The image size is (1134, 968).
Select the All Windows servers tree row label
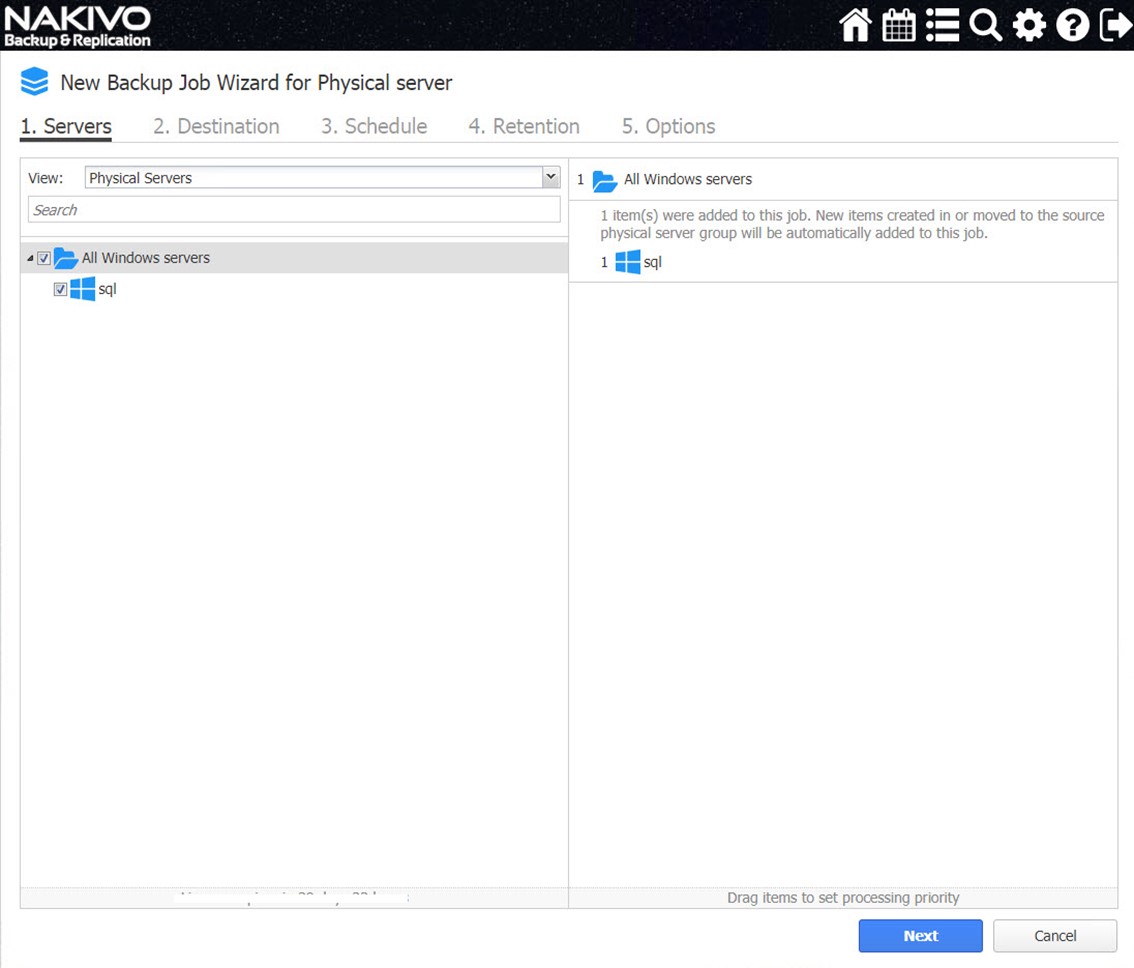[x=145, y=258]
